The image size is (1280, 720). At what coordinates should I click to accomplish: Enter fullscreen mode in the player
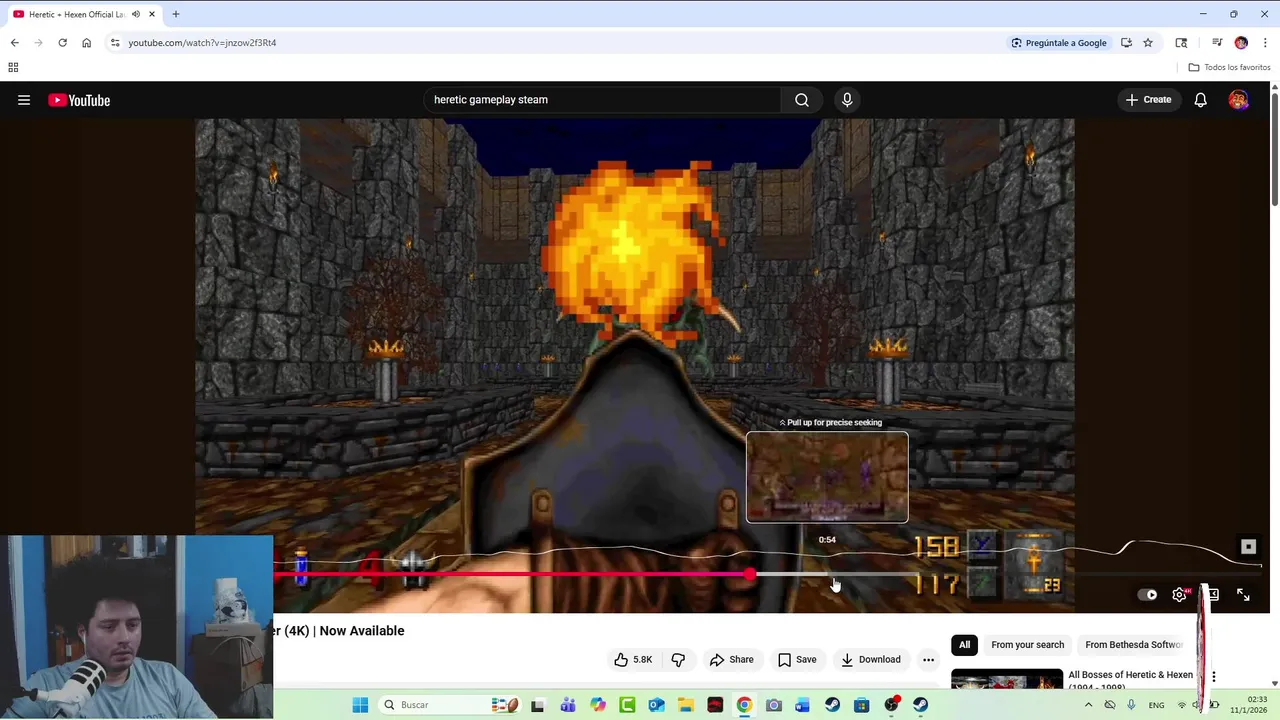pyautogui.click(x=1243, y=595)
